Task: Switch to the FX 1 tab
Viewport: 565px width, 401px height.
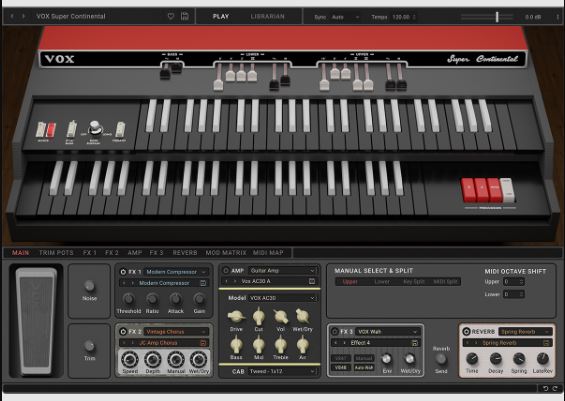Action: point(90,253)
